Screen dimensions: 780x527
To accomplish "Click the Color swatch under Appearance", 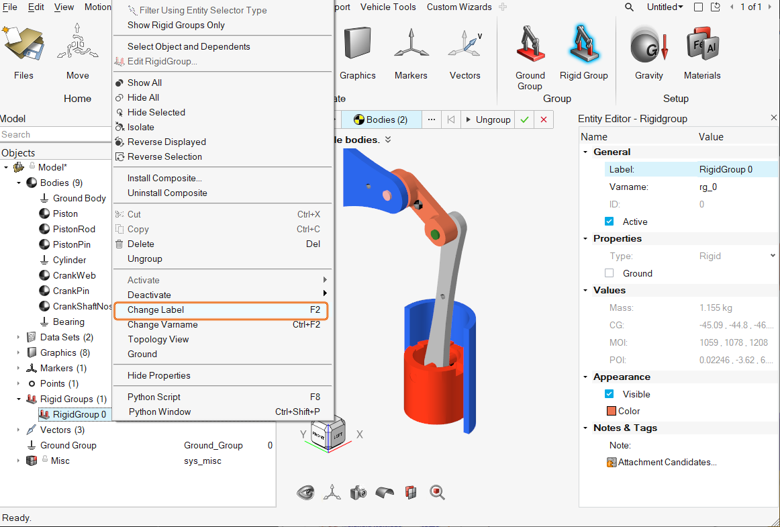I will coord(610,411).
